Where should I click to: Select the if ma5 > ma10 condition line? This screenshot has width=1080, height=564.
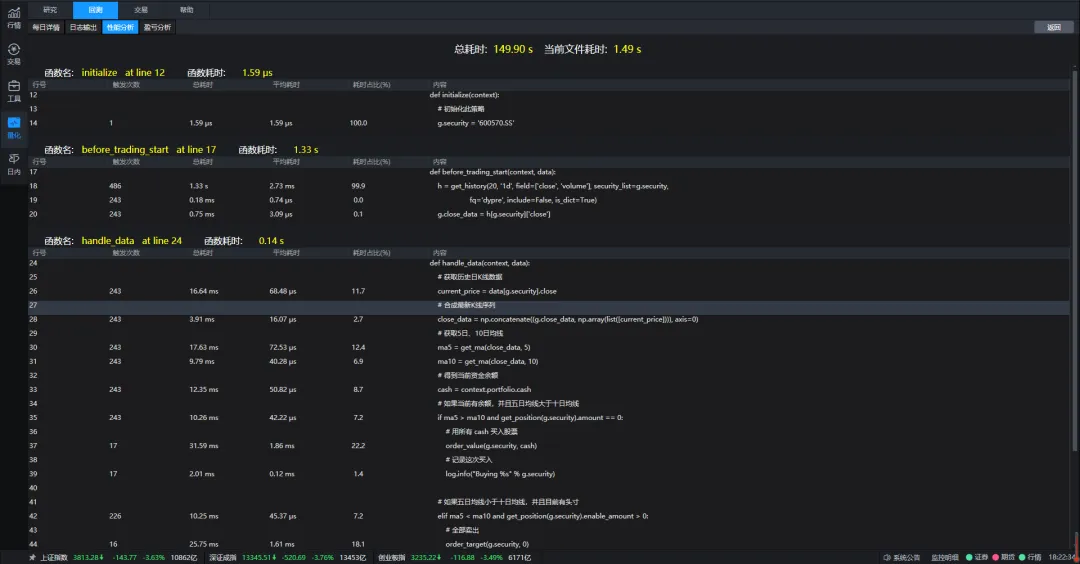coord(530,418)
